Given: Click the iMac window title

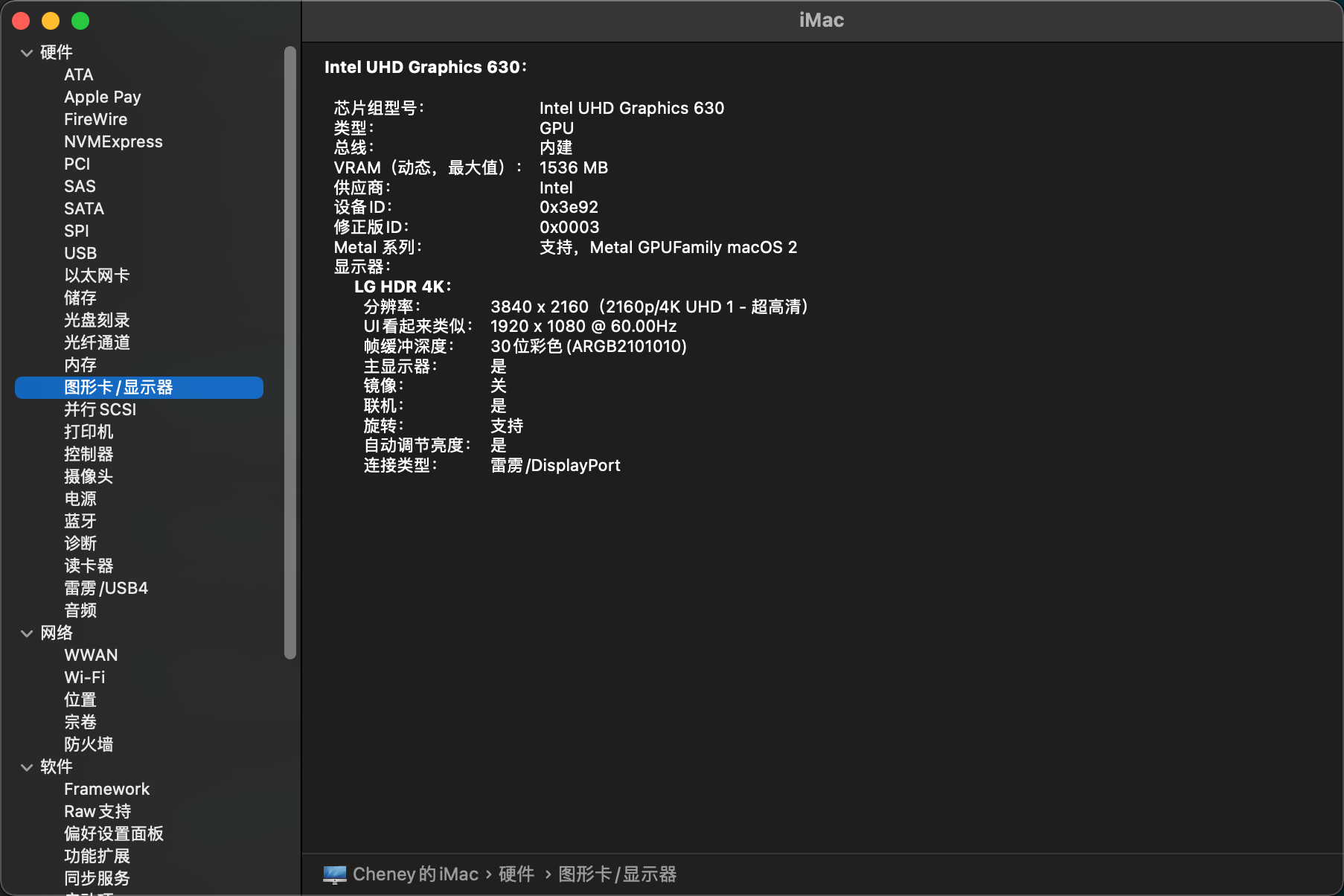Looking at the screenshot, I should coord(822,20).
